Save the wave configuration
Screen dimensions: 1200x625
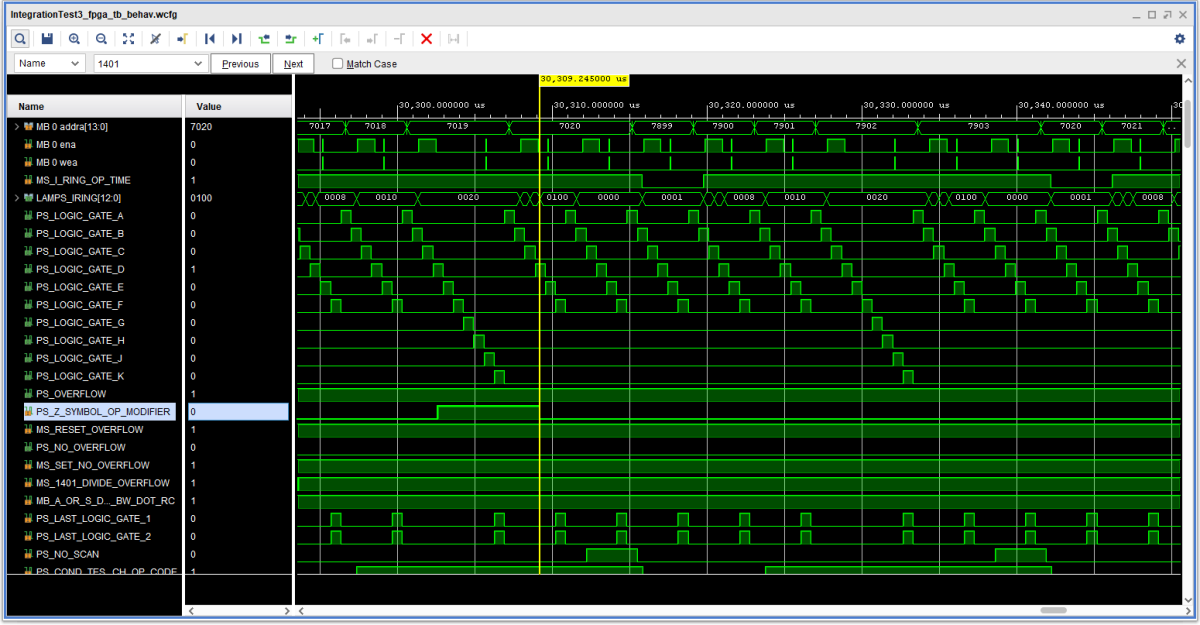[46, 38]
